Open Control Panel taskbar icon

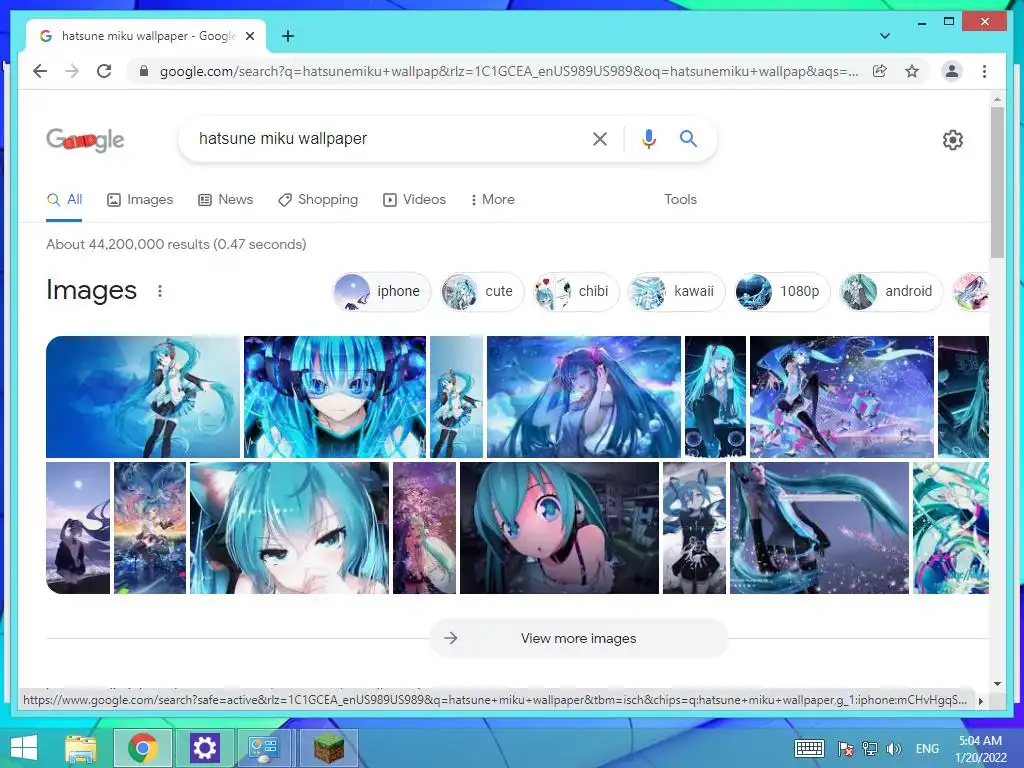(264, 748)
